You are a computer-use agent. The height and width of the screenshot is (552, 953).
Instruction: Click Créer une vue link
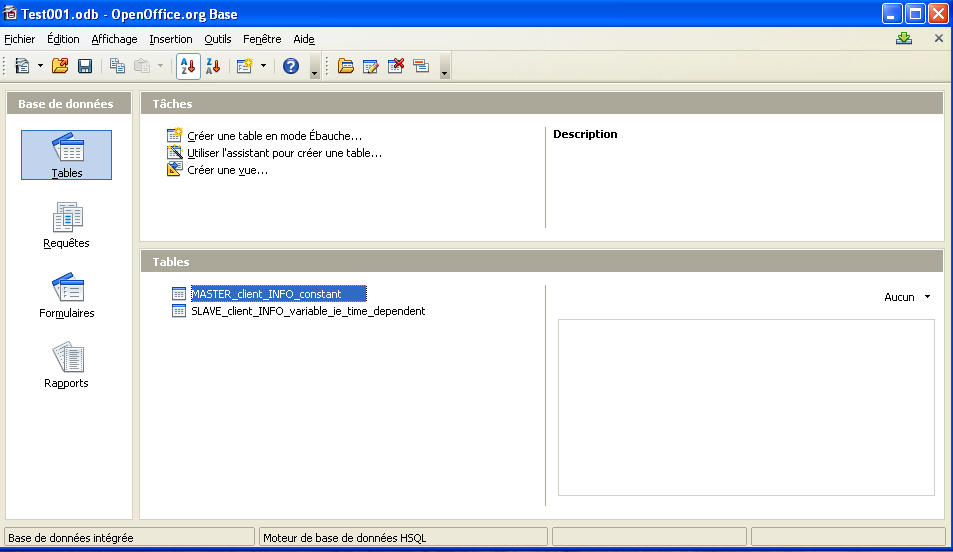[x=227, y=170]
